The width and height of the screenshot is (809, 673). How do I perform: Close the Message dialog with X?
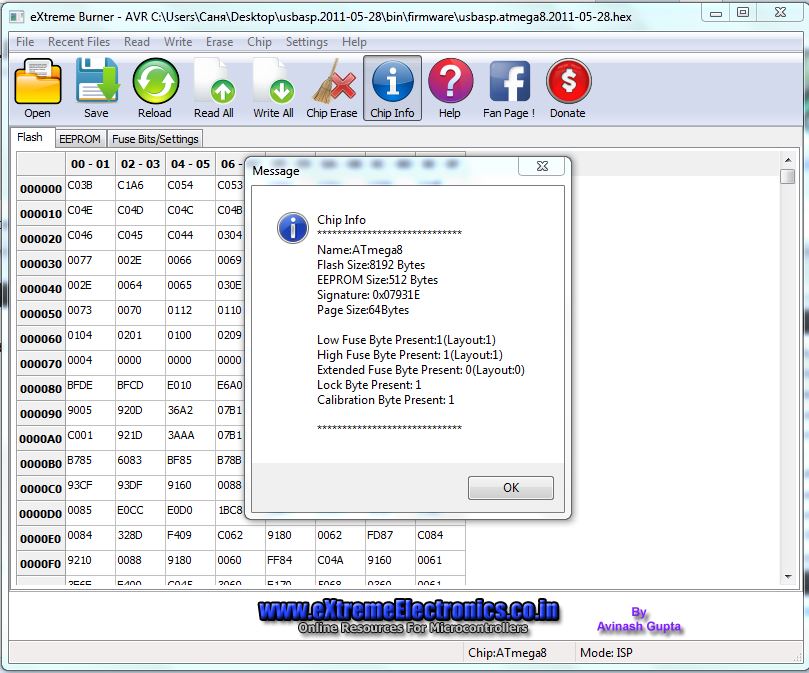coord(542,166)
